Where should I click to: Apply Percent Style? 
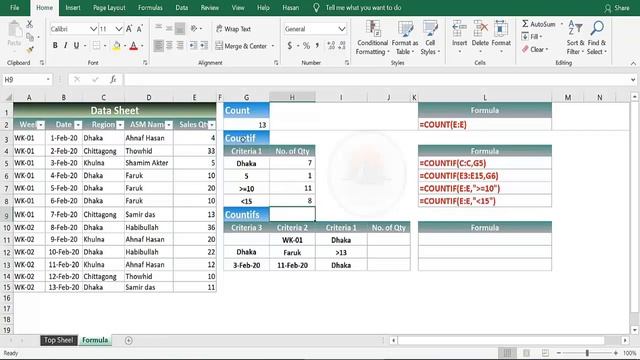pos(307,46)
